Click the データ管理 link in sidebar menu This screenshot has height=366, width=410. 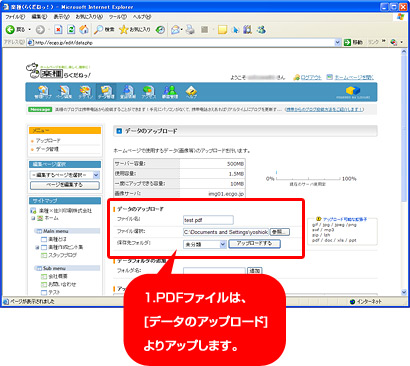pos(47,149)
